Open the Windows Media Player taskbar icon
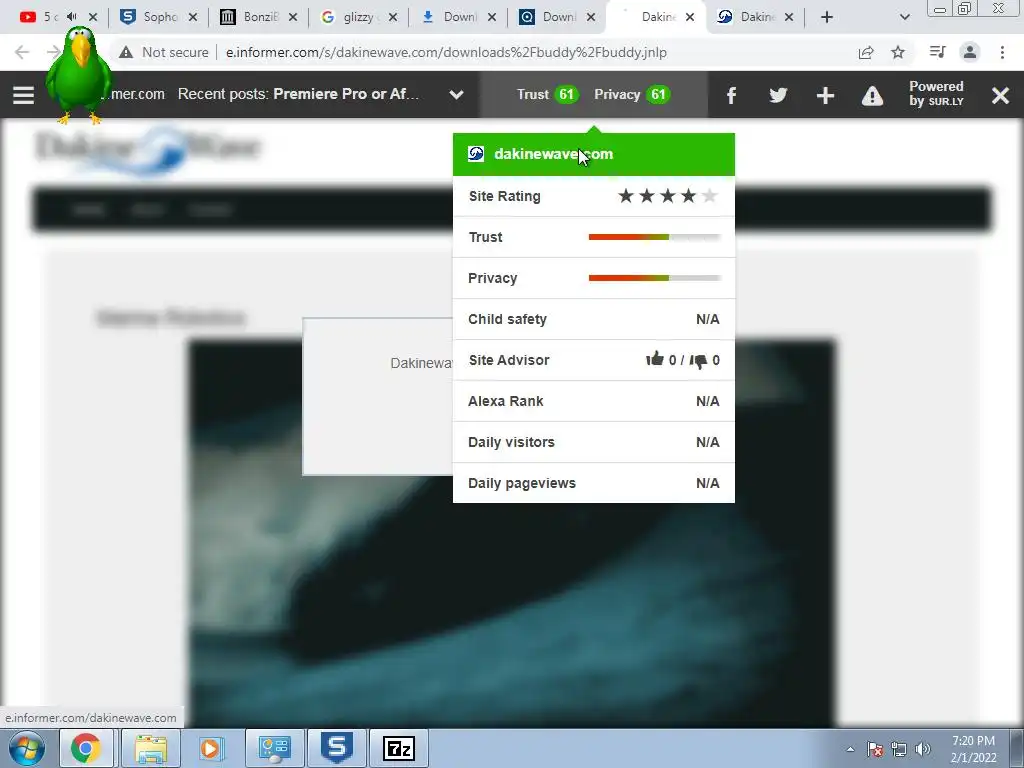1024x768 pixels. tap(211, 748)
